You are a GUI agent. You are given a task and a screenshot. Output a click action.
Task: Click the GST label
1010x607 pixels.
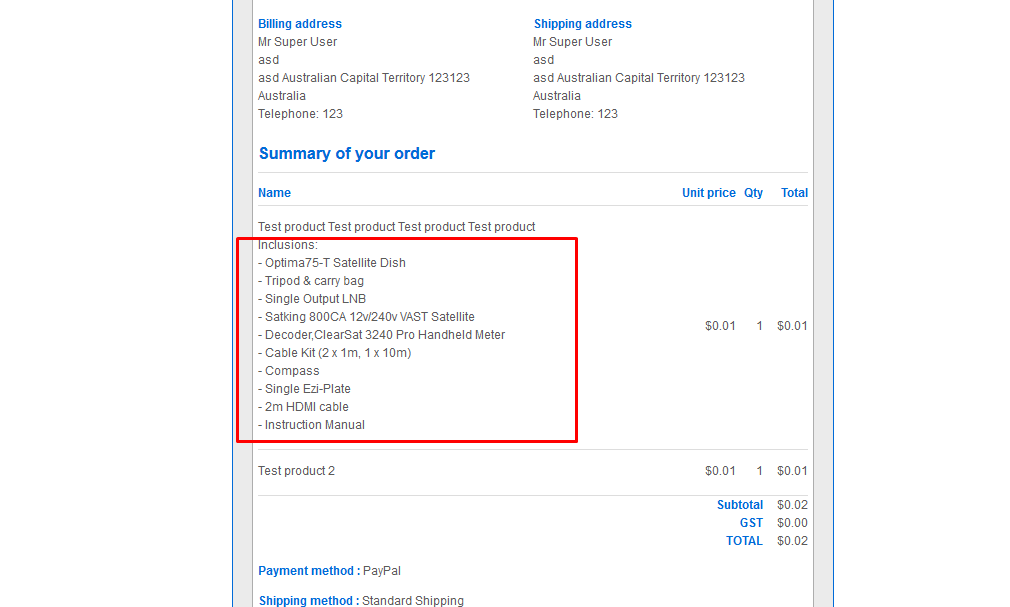750,523
